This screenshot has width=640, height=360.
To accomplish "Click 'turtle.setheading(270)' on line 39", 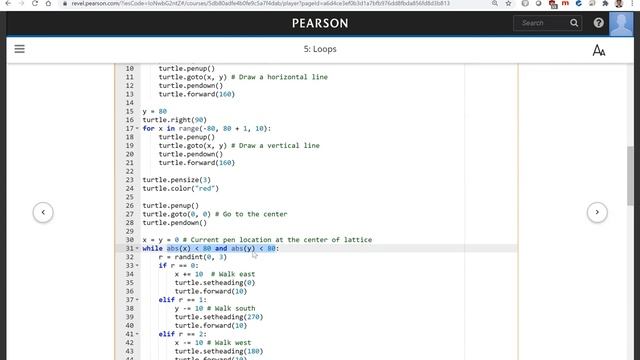I will (x=219, y=317).
